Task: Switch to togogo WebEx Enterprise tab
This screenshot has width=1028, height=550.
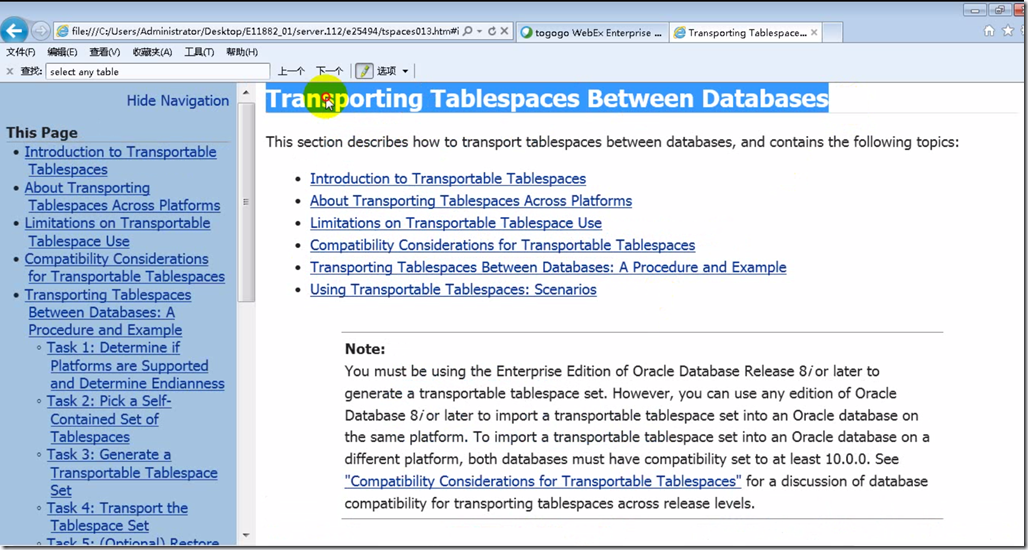Action: pos(592,32)
